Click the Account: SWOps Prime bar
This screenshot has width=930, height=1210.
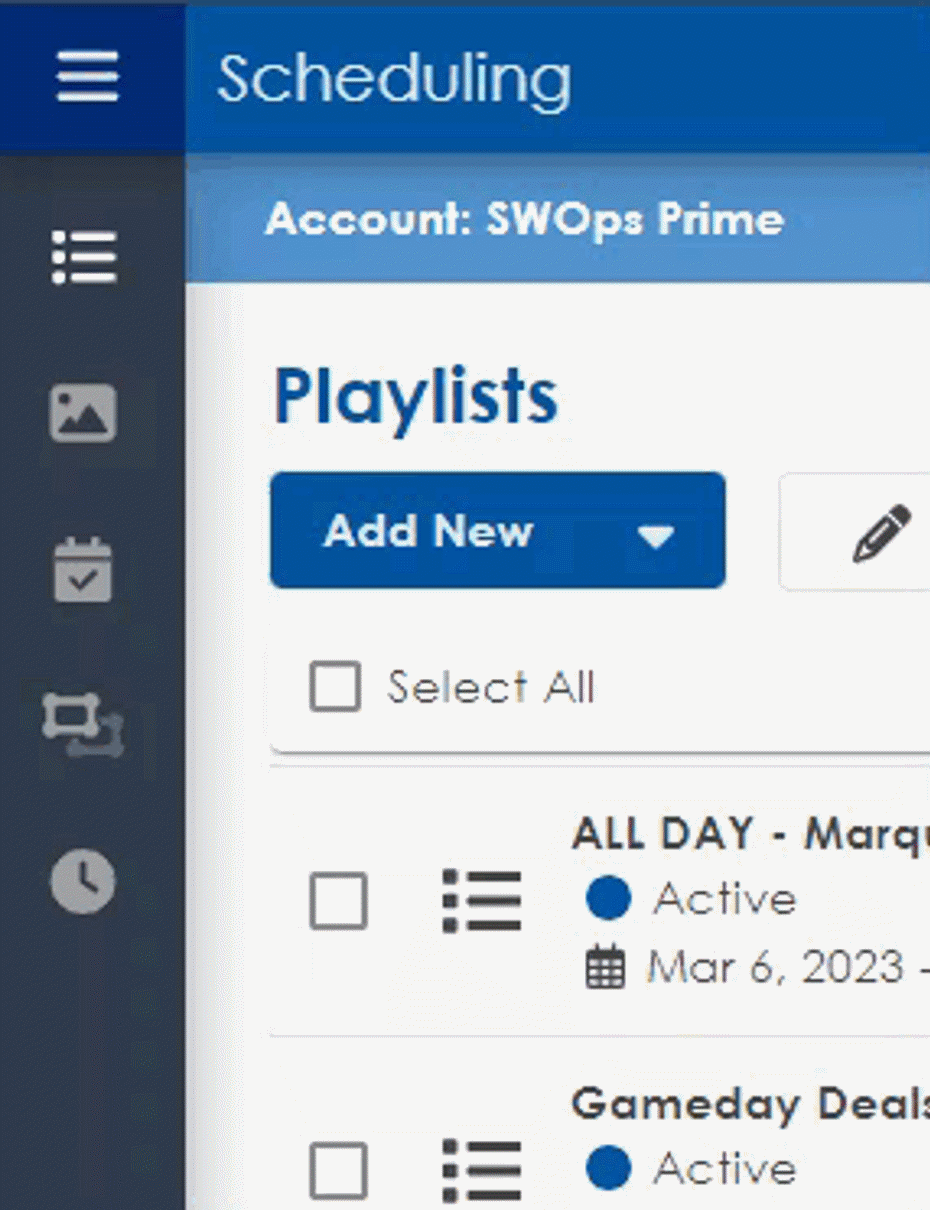524,220
